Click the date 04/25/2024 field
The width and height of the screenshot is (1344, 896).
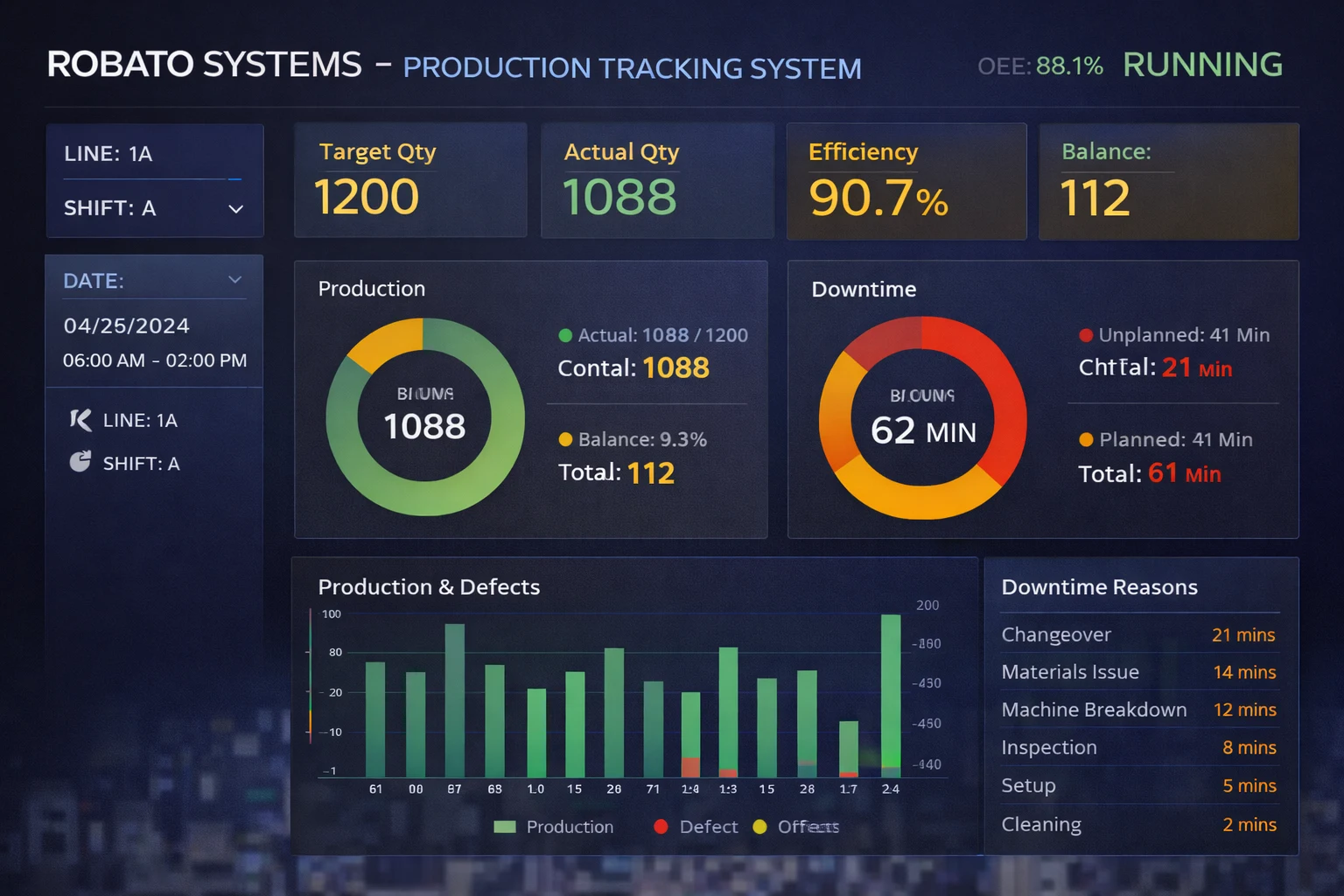point(127,325)
